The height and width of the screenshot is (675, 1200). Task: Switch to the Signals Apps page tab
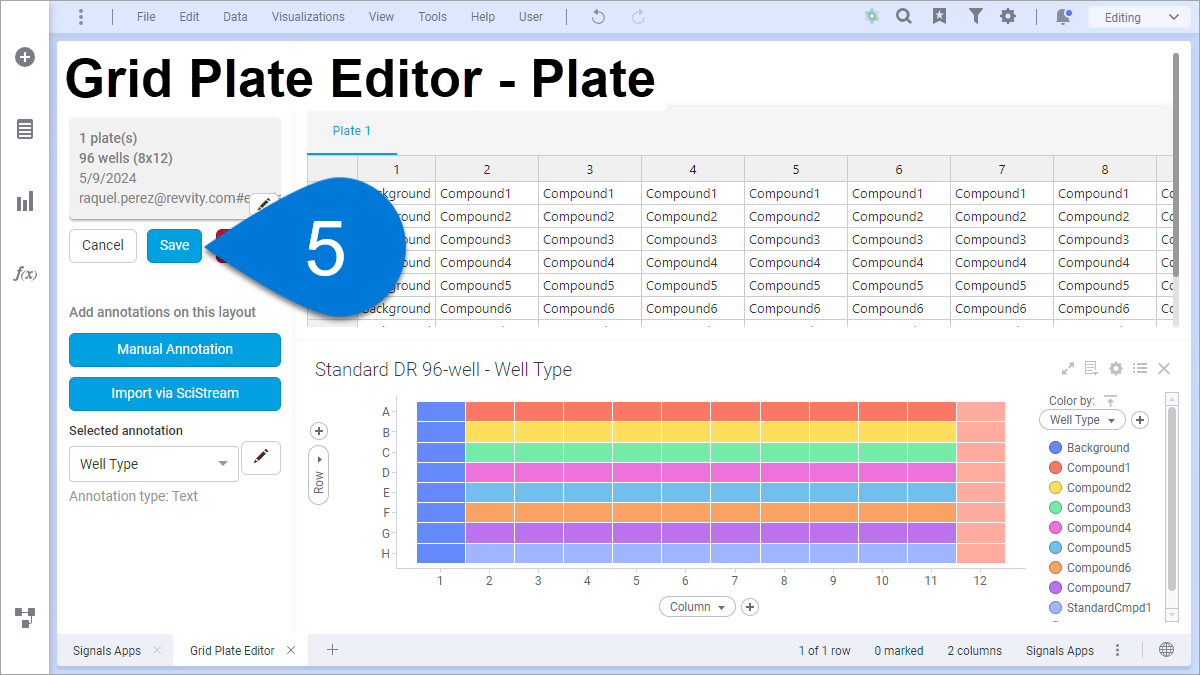(107, 651)
